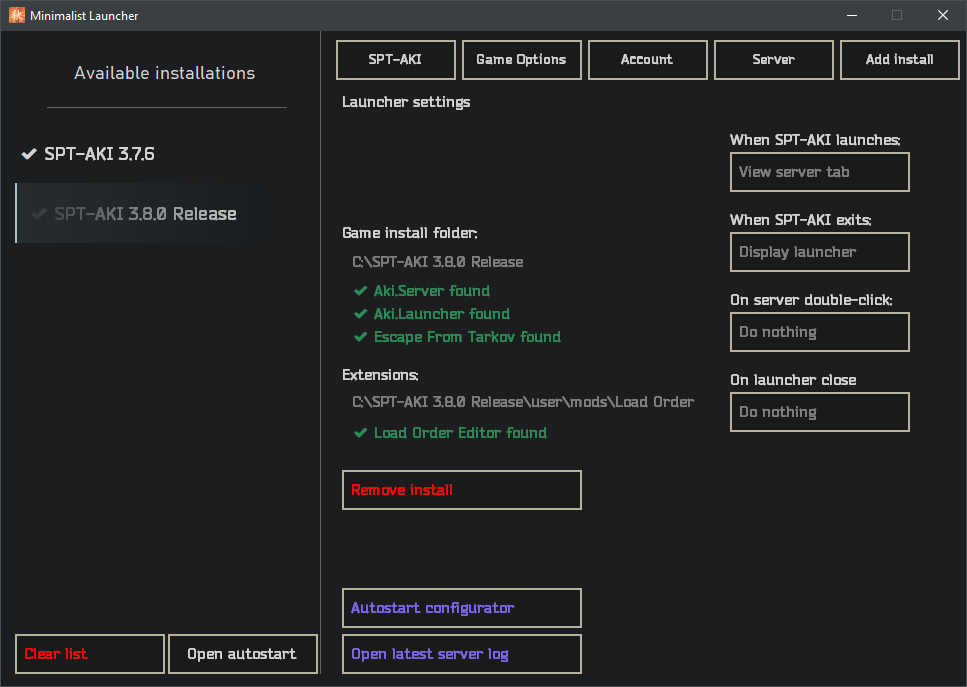The width and height of the screenshot is (967, 687).
Task: Click the Load Order Editor found status text
Action: tap(460, 433)
